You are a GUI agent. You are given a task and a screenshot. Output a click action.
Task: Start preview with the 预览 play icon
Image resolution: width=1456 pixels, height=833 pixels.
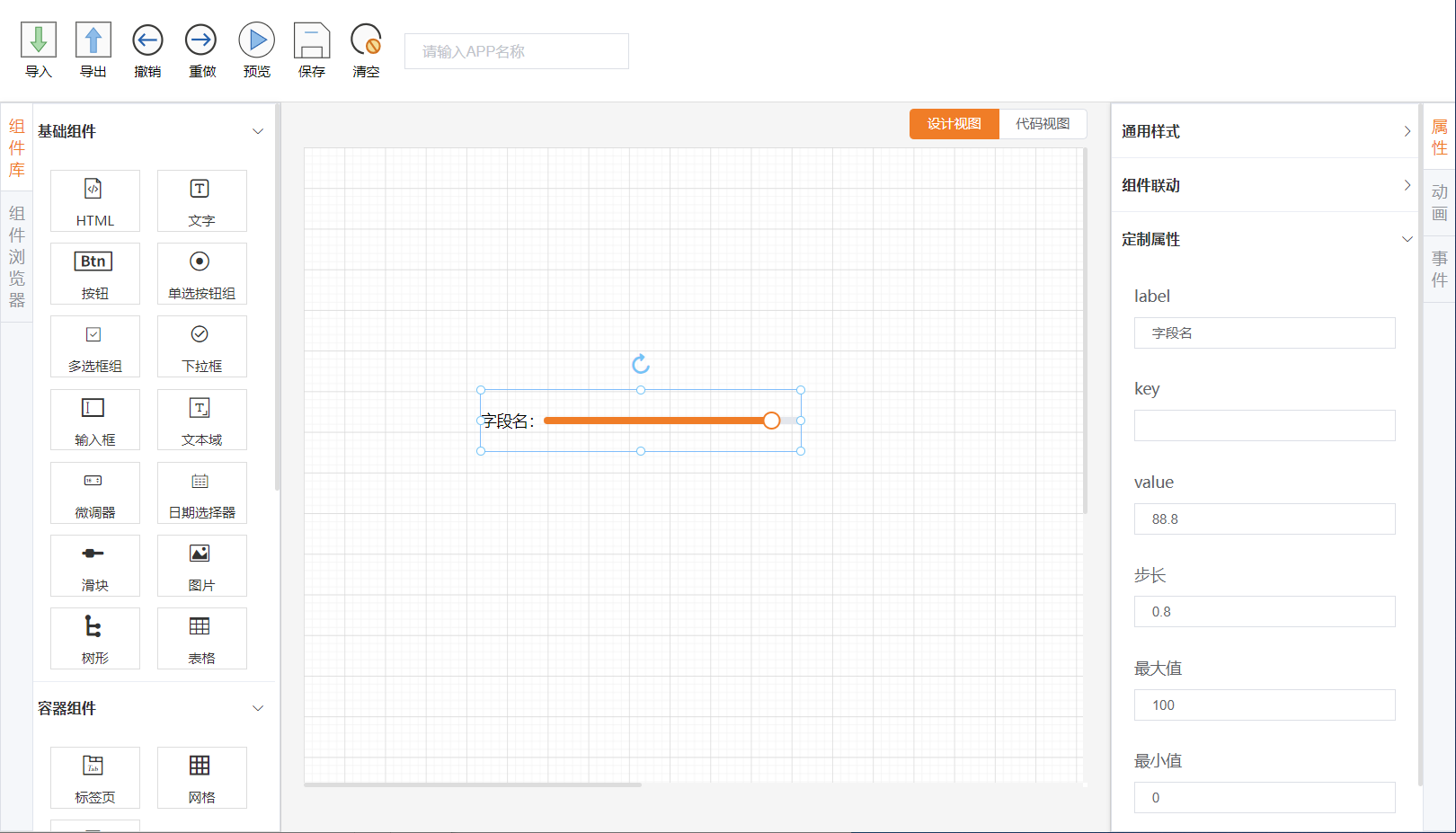tap(257, 40)
